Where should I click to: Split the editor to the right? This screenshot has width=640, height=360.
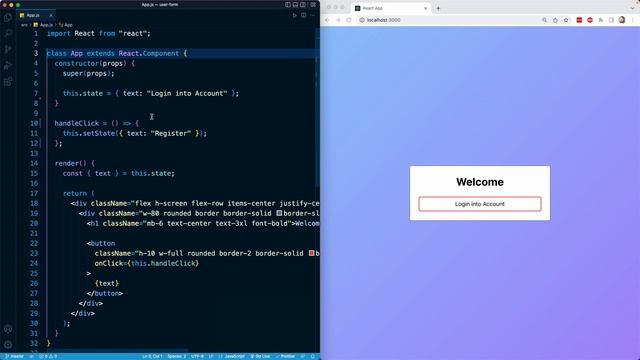click(304, 16)
